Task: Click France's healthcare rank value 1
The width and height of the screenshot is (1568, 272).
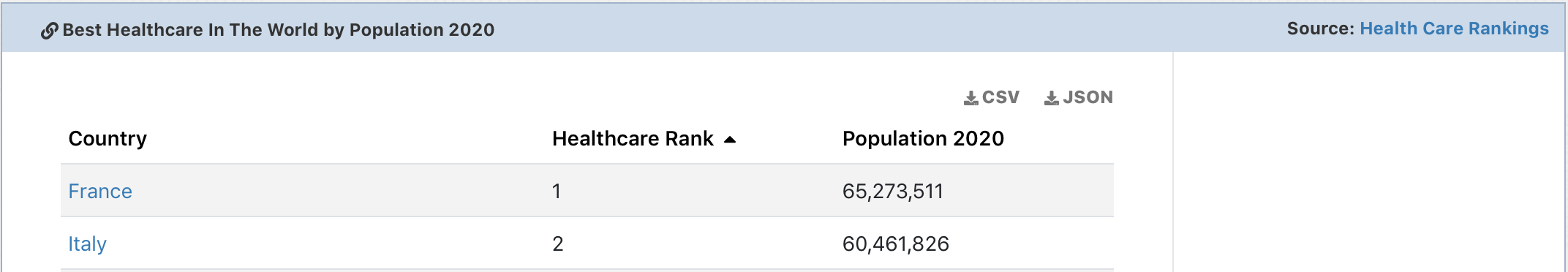Action: click(x=557, y=191)
